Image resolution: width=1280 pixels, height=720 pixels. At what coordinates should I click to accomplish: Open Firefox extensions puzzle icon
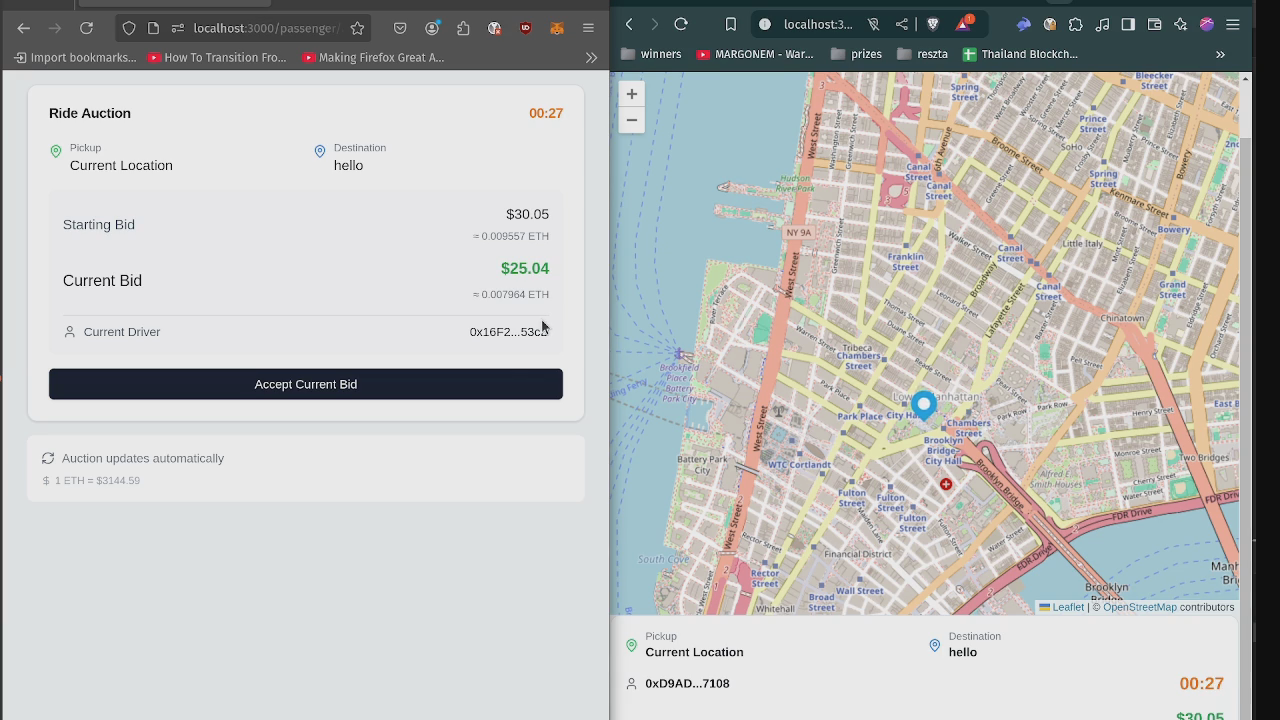(x=463, y=28)
